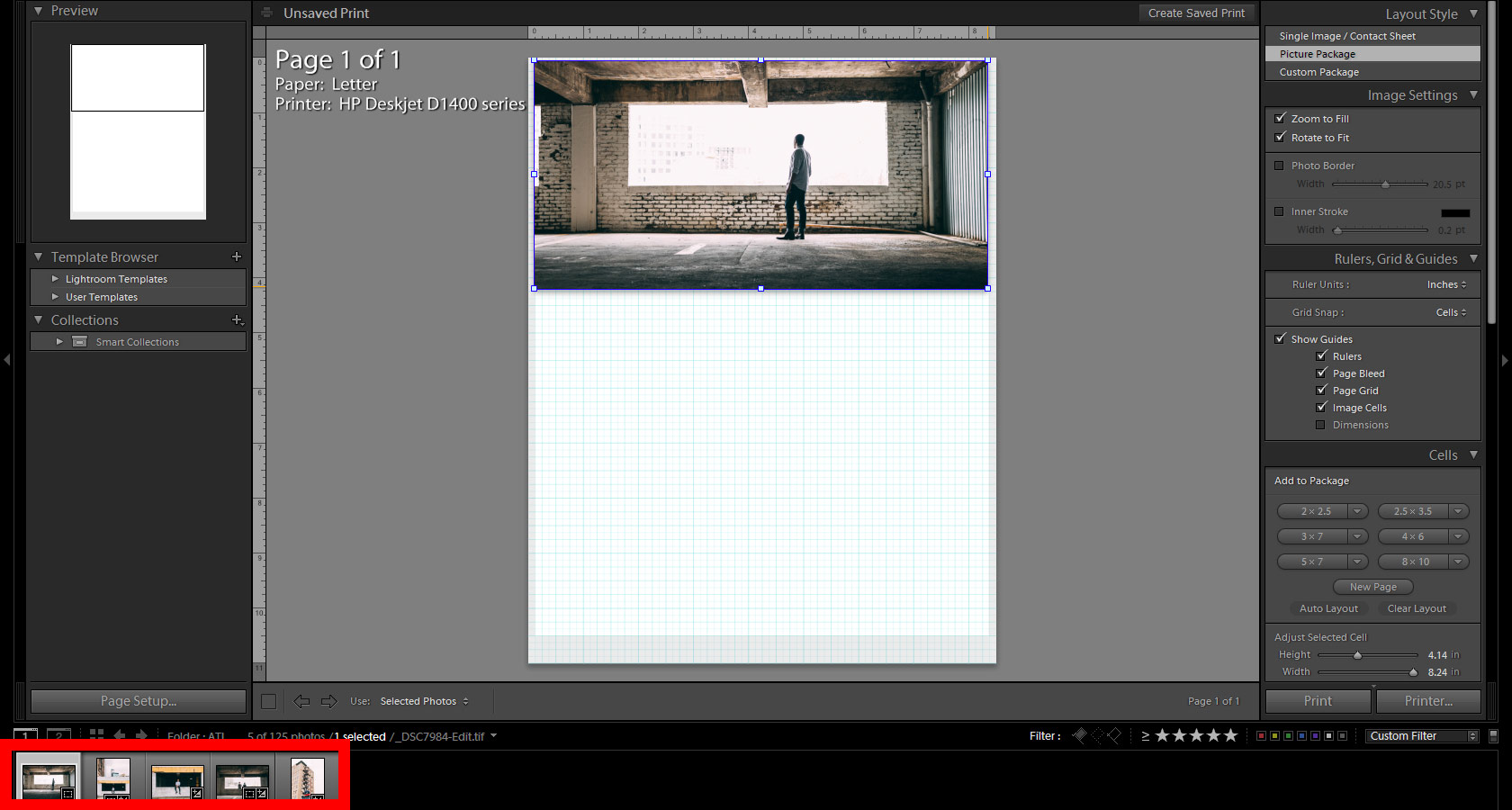Image resolution: width=1512 pixels, height=810 pixels.
Task: Open the second monitor display button '2'
Action: (x=58, y=734)
